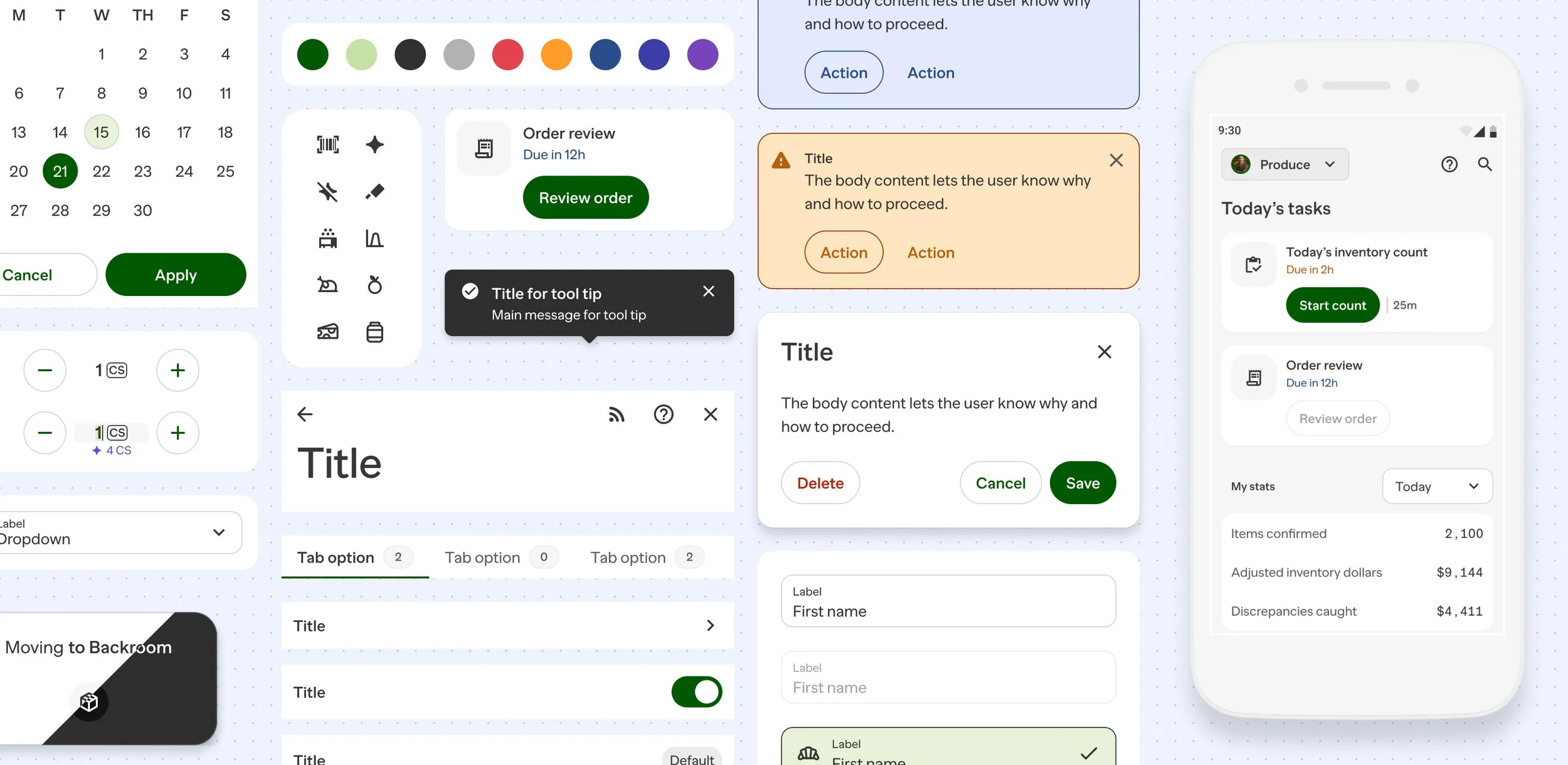
Task: Expand the Today stats dropdown
Action: coord(1436,486)
